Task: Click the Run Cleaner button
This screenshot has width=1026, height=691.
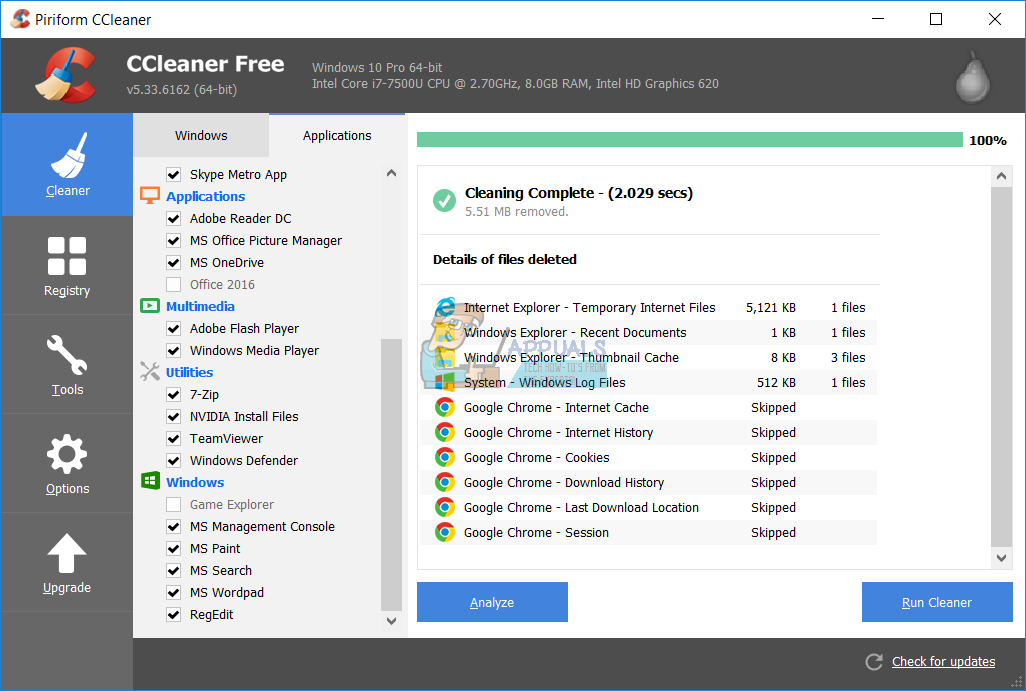Action: tap(936, 602)
